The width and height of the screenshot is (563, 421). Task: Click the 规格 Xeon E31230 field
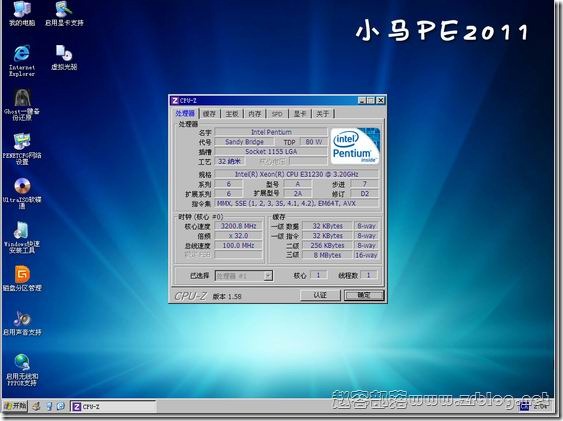click(x=296, y=174)
